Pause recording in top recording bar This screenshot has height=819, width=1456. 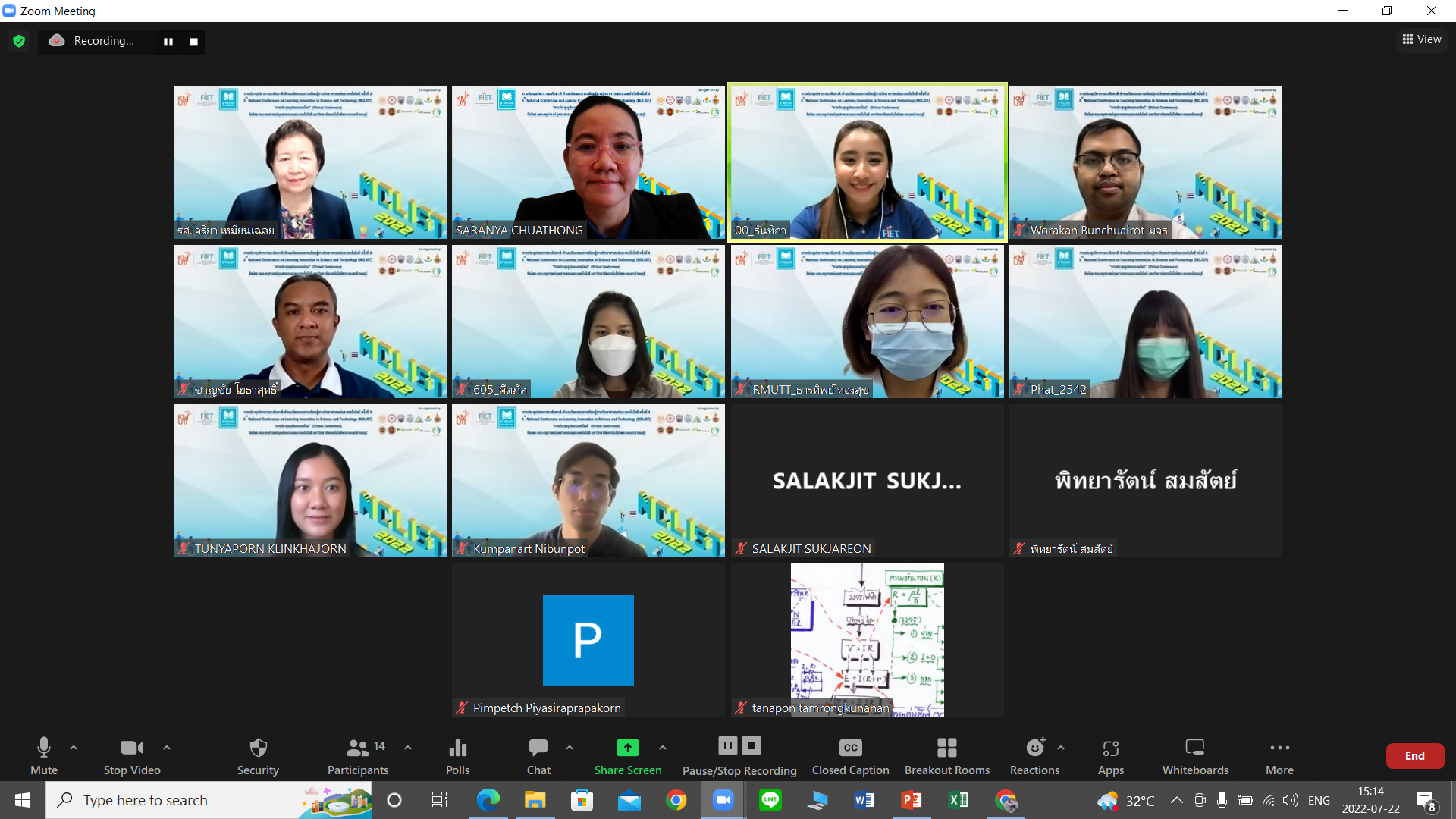[168, 42]
